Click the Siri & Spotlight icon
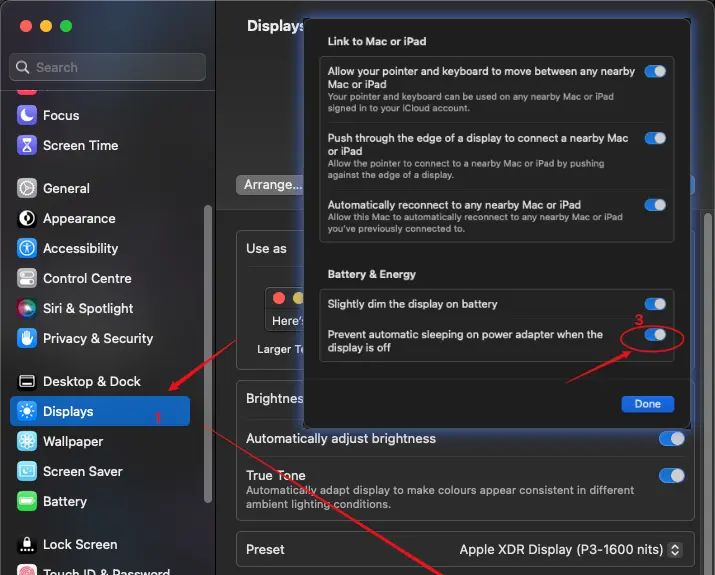 (x=27, y=308)
